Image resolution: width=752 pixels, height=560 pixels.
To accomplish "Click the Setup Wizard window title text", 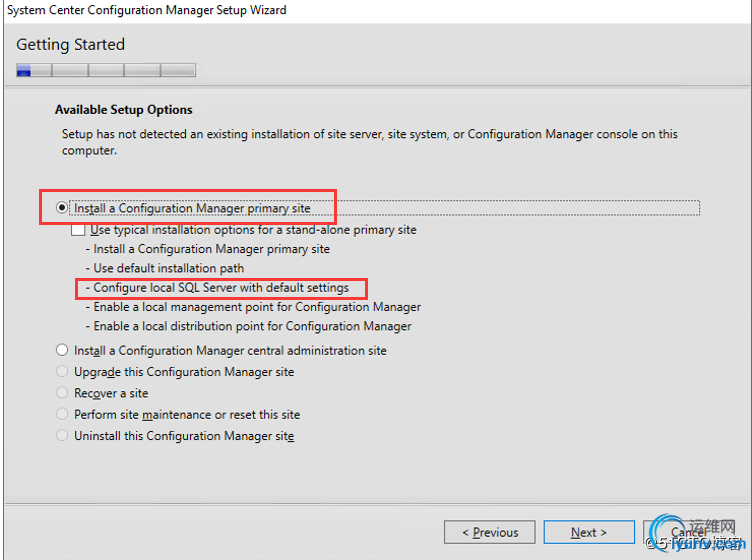I will 147,10.
